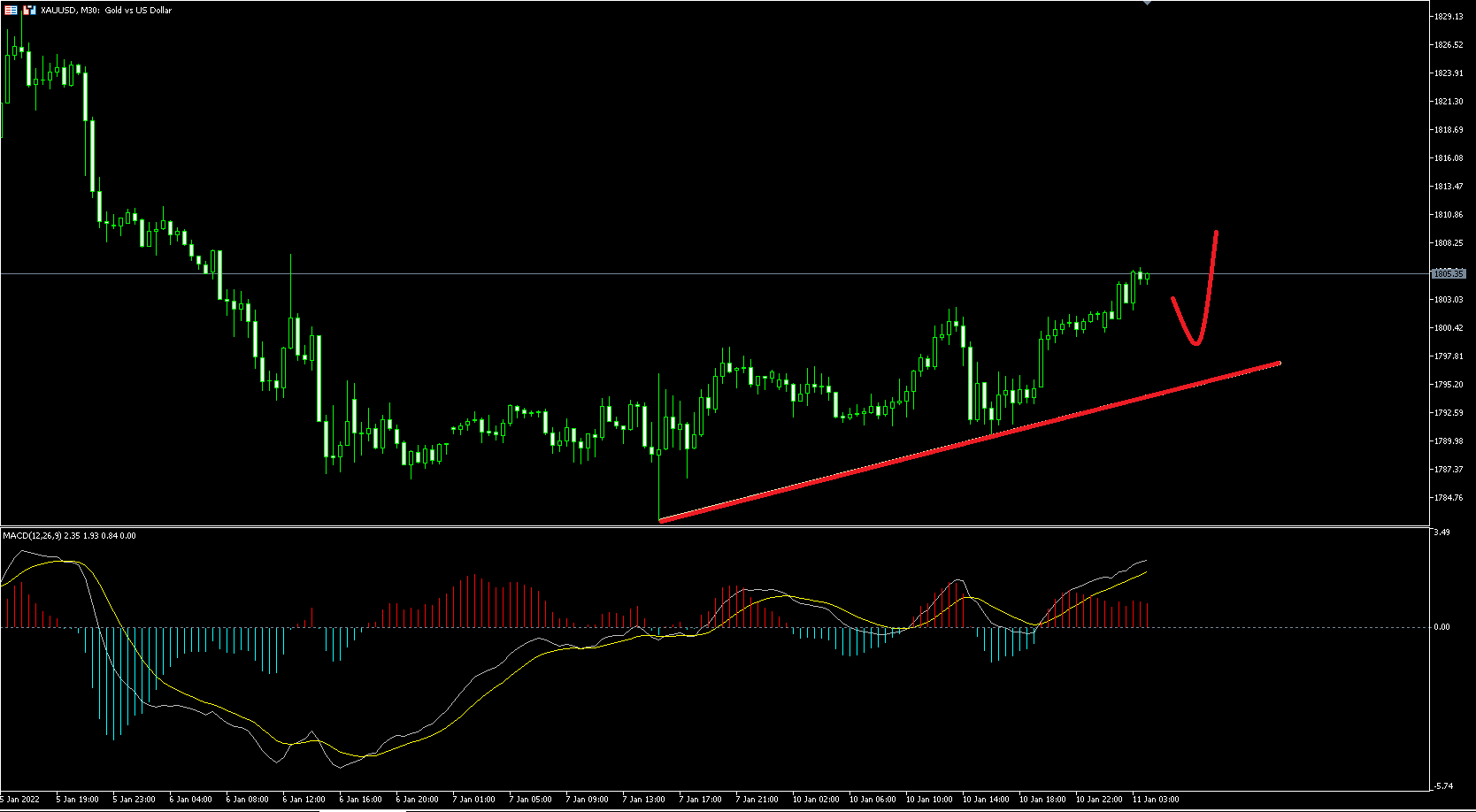Click the 1823.91 price scale label

pos(1449,73)
